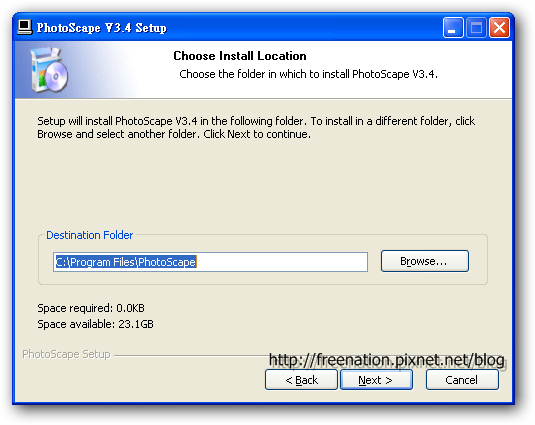Screen dimensions: 535x425
Task: Click the 'Space required: 0.0KB' text
Action: (x=91, y=308)
